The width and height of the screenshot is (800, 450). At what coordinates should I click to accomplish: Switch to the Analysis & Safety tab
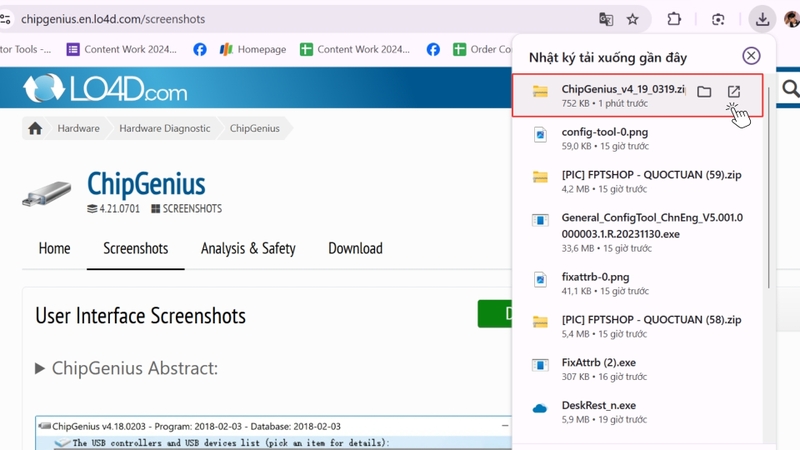click(248, 248)
